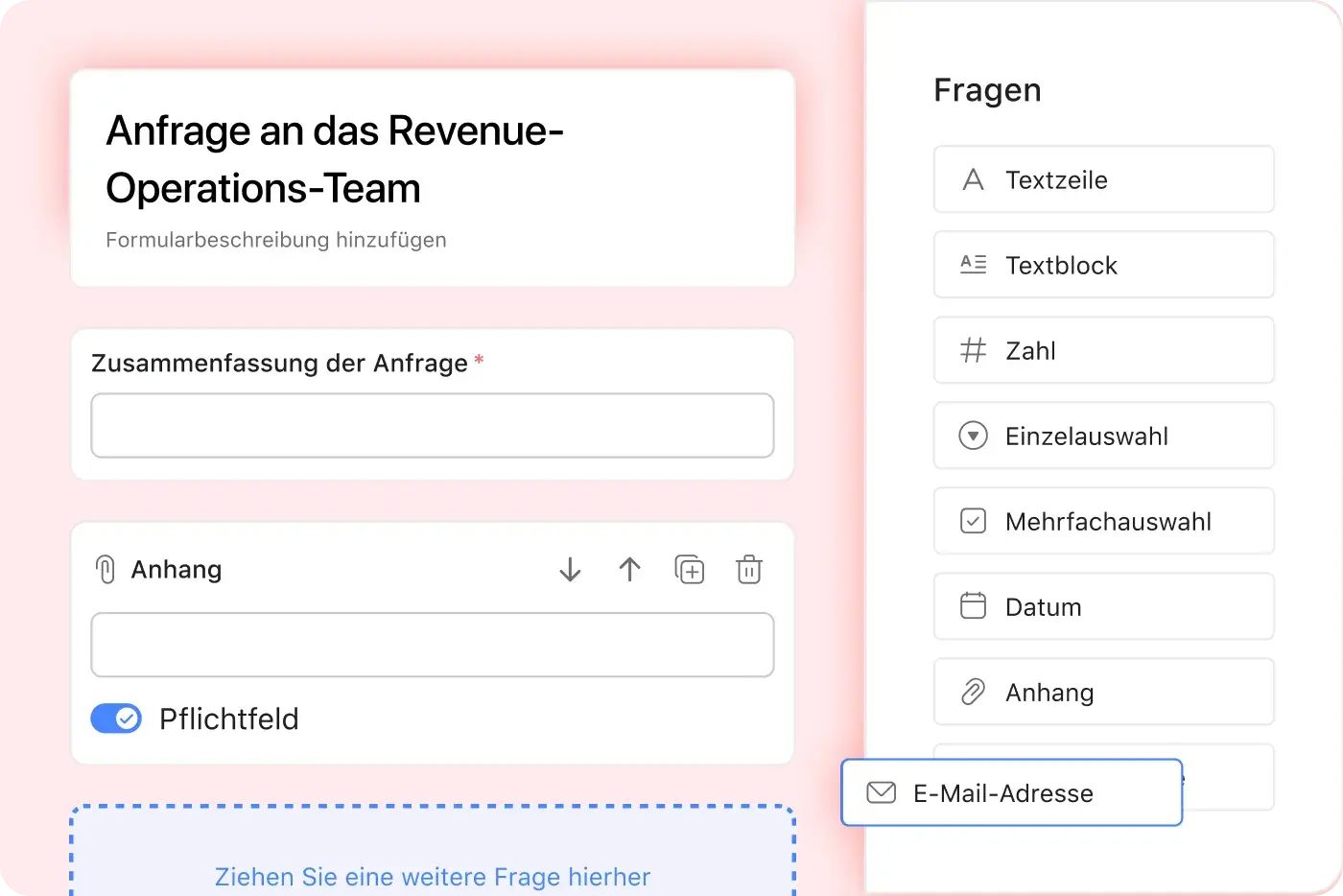Click the Anhang upload field

[x=433, y=645]
